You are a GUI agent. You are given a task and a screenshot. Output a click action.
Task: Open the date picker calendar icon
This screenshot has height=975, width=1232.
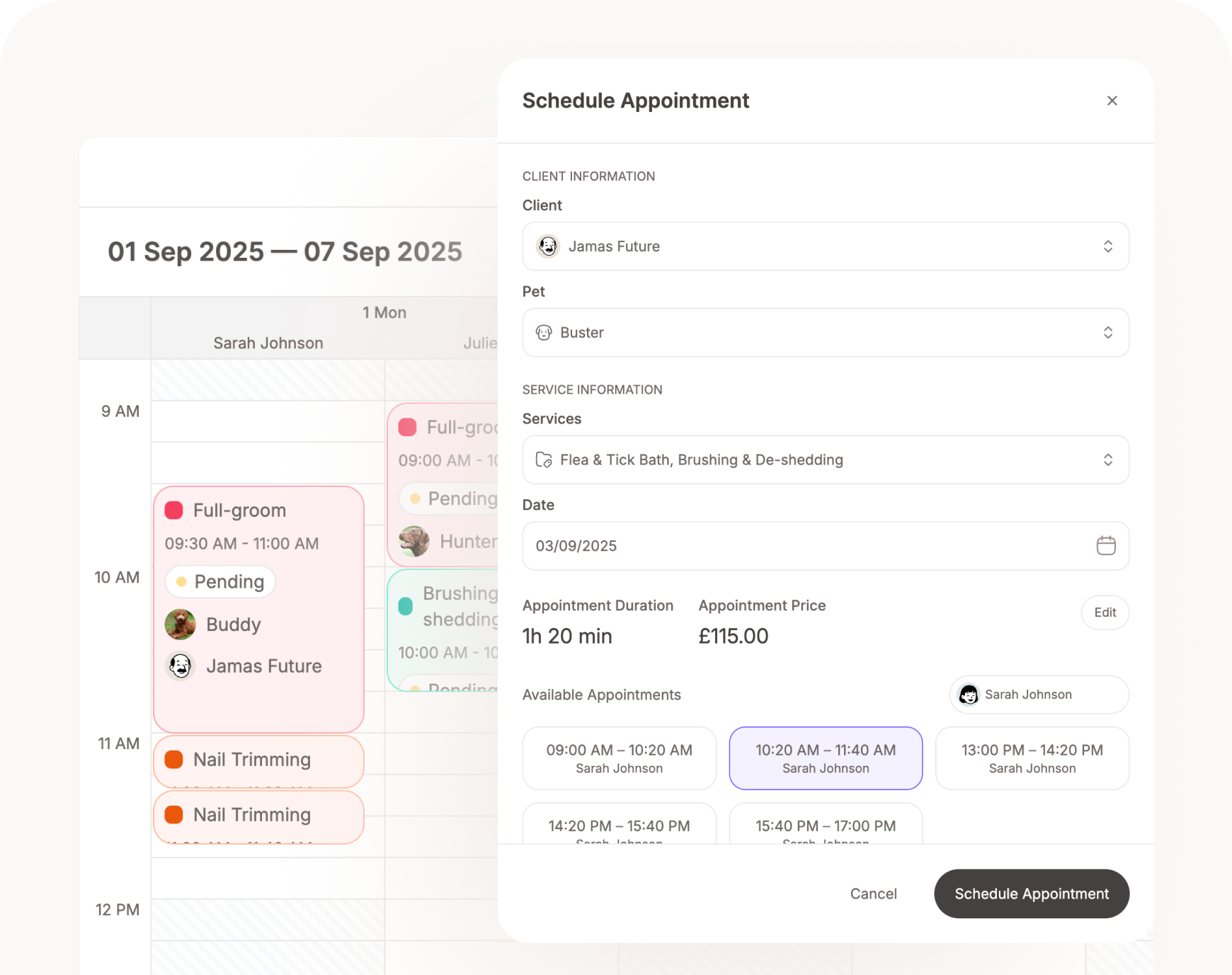(x=1105, y=546)
